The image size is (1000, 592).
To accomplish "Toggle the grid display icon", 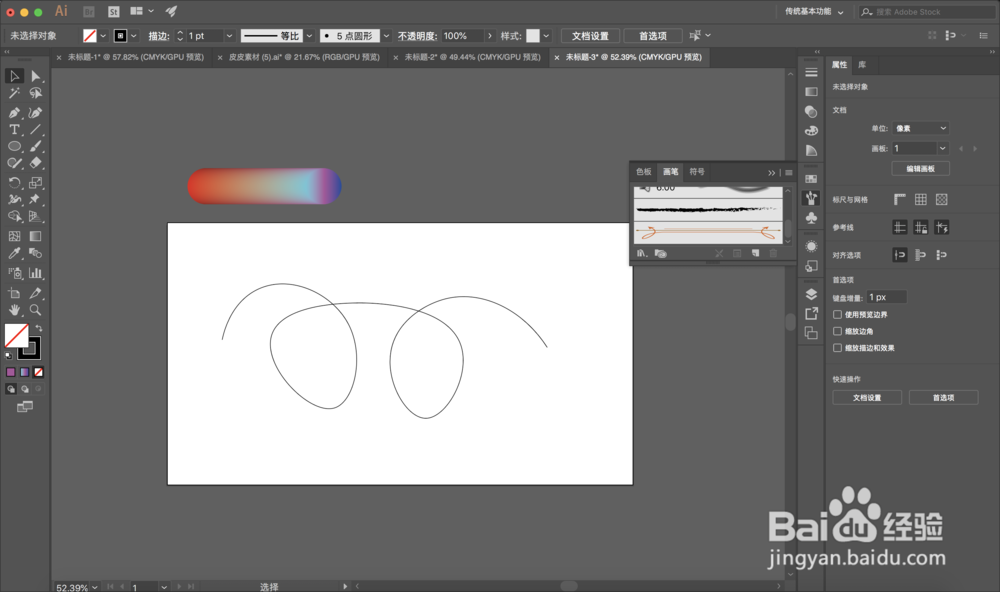I will pos(921,200).
